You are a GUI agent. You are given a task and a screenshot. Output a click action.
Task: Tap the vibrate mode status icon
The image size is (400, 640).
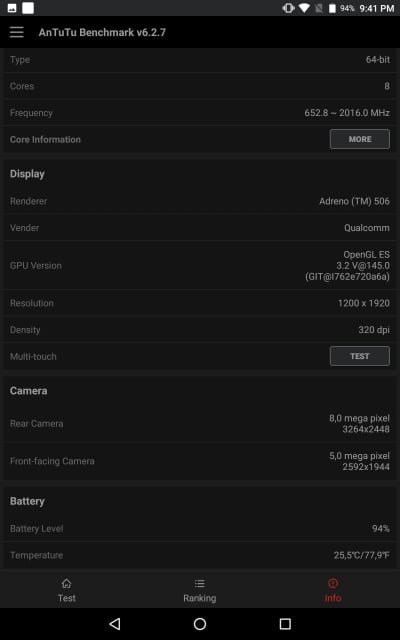[x=288, y=8]
